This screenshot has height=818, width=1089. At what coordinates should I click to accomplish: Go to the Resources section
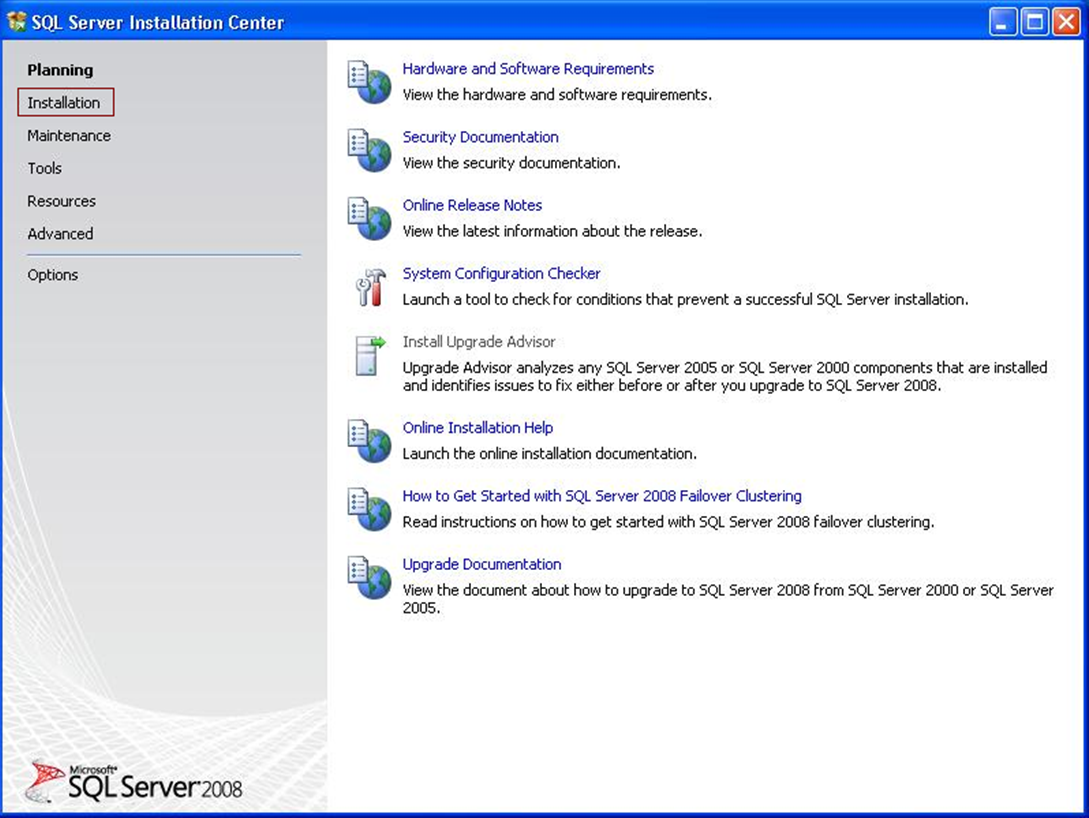pos(62,201)
